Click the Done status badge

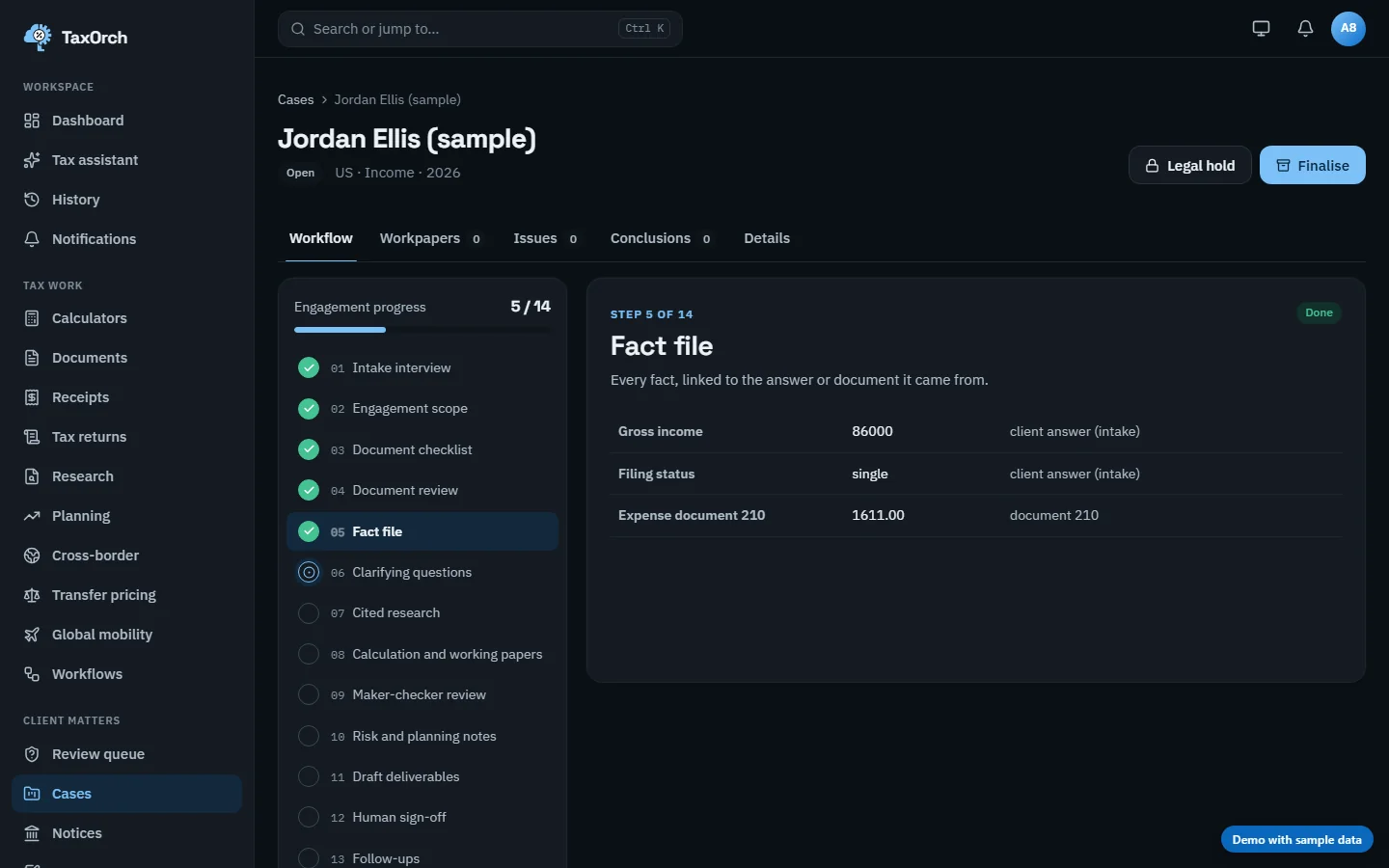(x=1319, y=312)
